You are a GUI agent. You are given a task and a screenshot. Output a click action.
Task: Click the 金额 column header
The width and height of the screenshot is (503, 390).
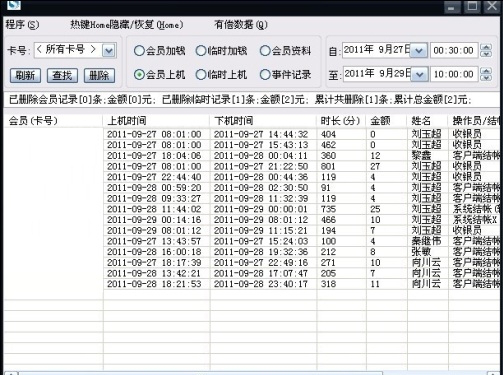pos(387,121)
